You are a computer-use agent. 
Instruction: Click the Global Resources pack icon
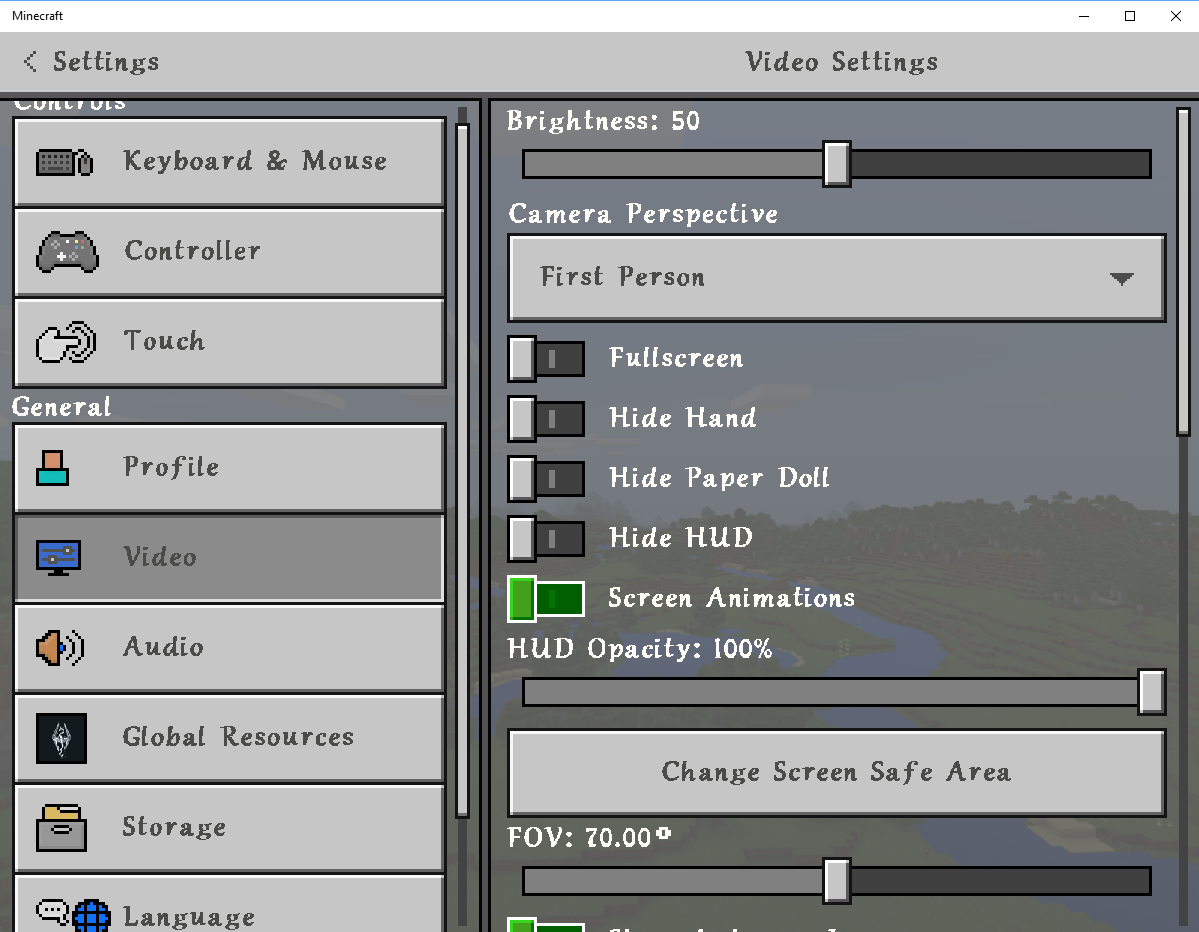click(x=61, y=738)
